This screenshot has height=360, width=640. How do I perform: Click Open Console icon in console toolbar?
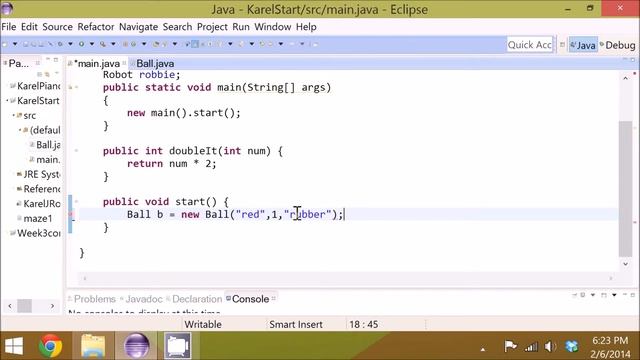coord(604,295)
